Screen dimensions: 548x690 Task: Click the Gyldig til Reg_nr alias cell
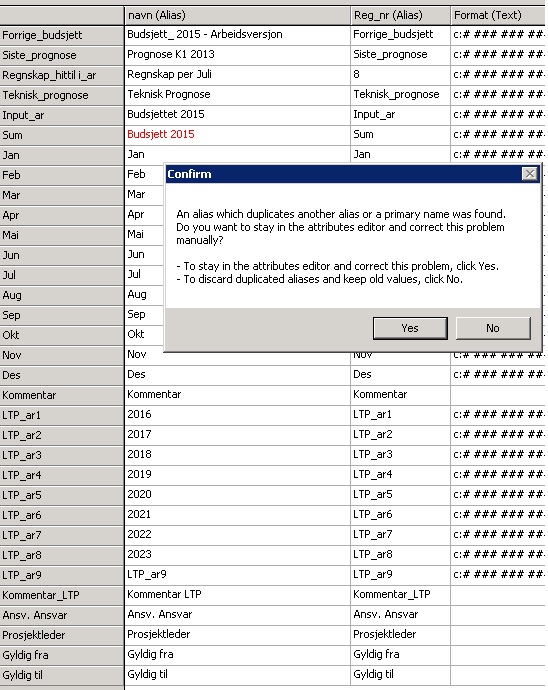click(x=401, y=675)
